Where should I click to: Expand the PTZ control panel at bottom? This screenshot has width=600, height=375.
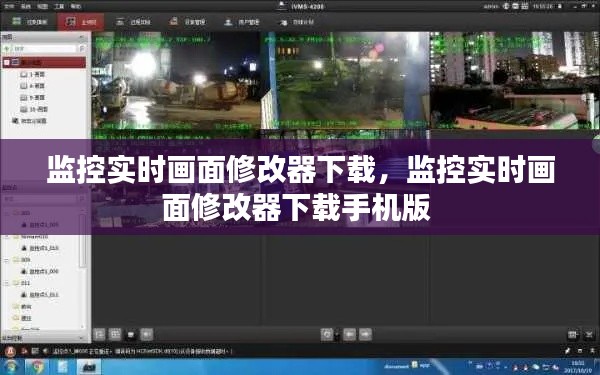click(81, 338)
